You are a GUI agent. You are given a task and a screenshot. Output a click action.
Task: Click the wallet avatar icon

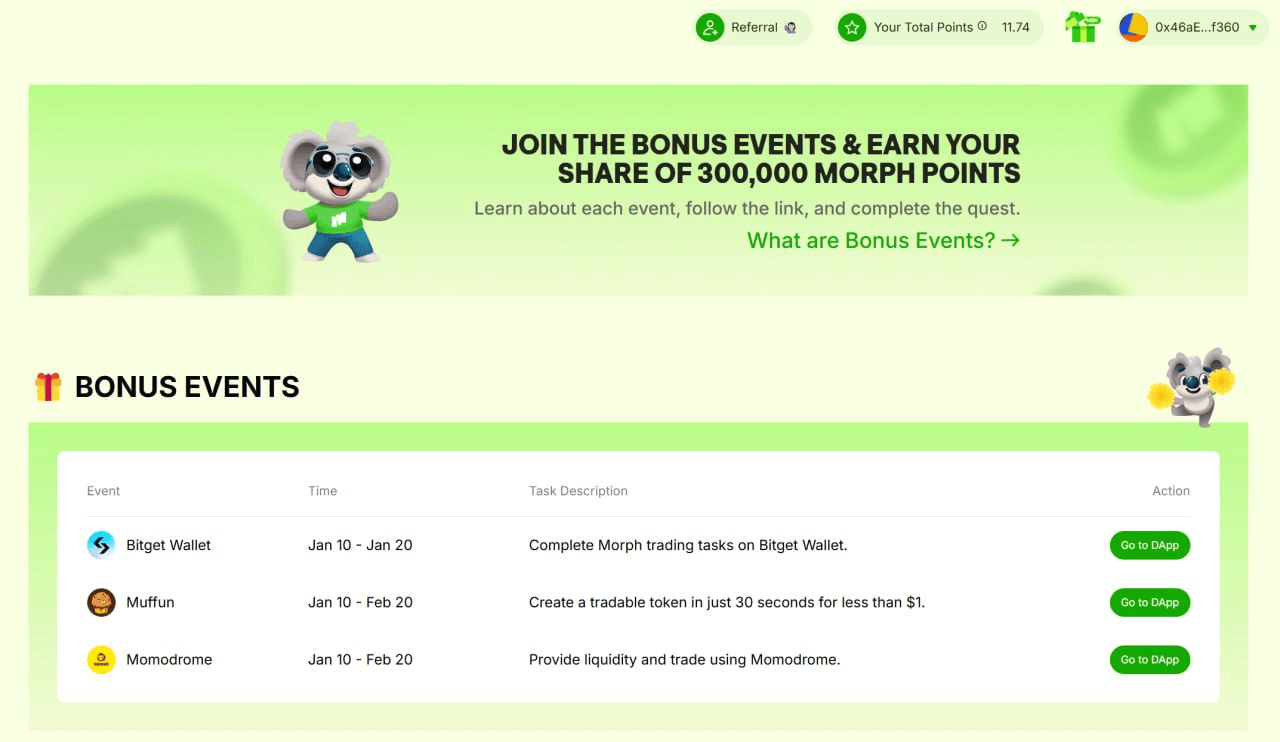tap(1133, 28)
